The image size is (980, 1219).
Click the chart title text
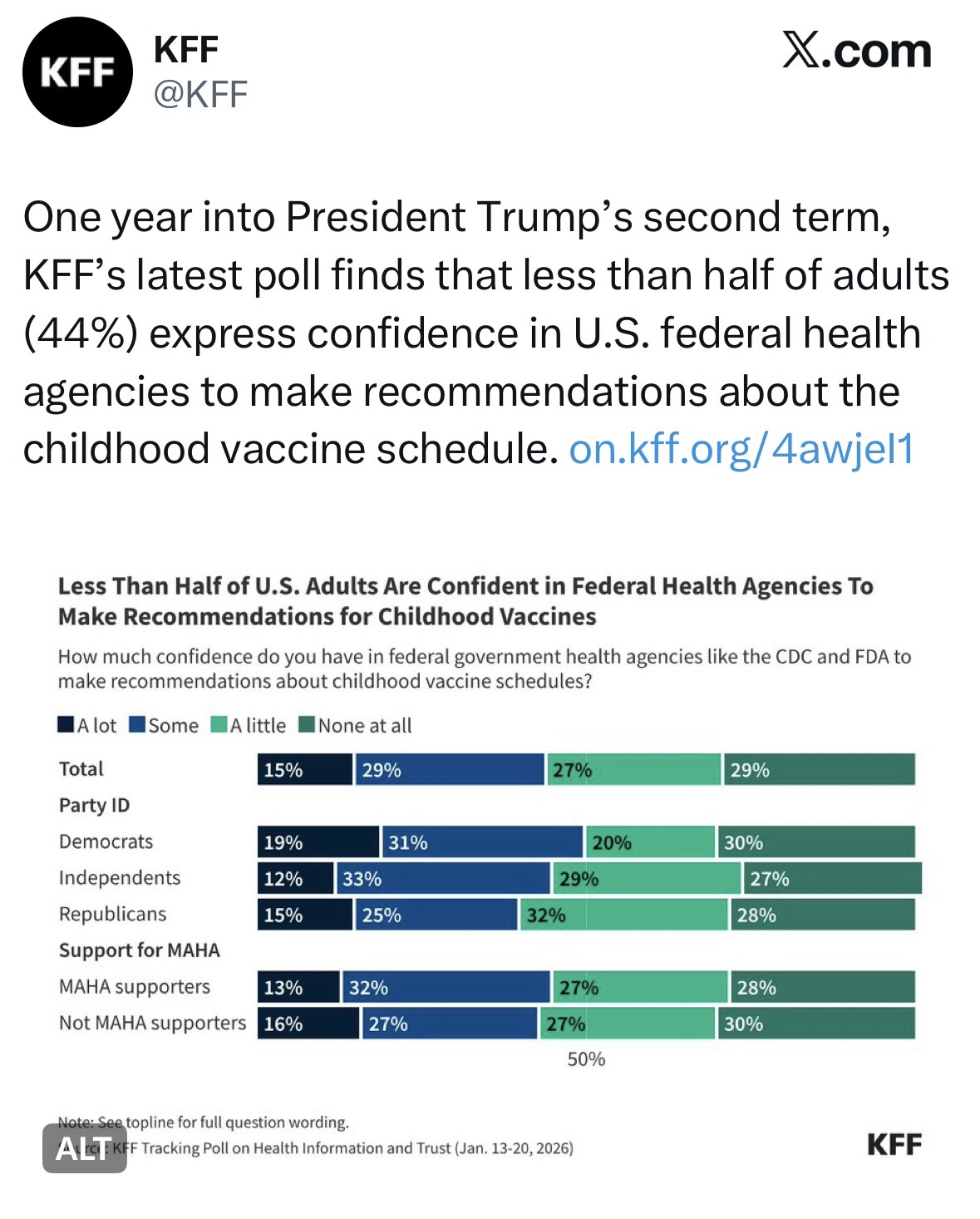[465, 601]
